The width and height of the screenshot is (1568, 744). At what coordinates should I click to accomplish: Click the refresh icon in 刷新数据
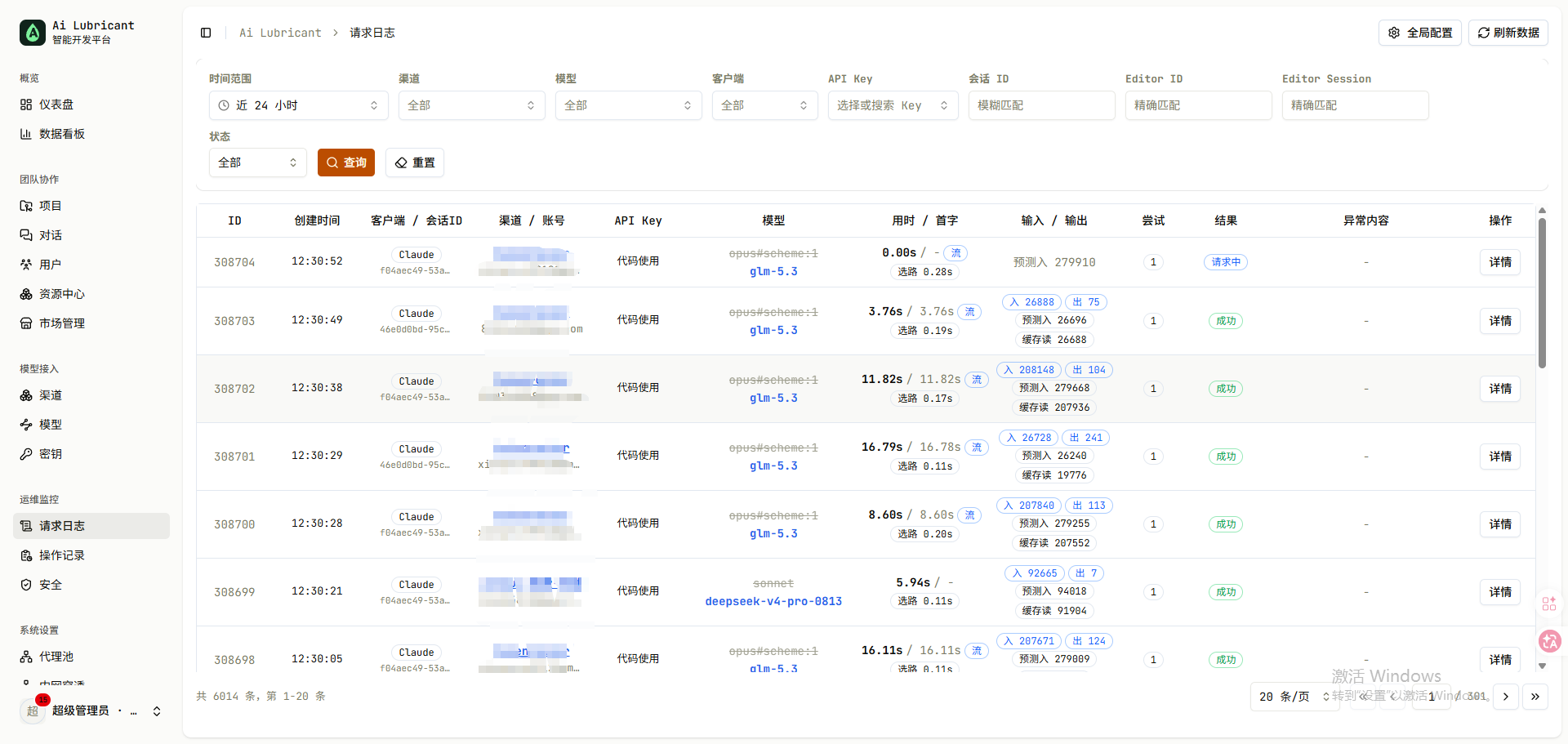click(1484, 33)
